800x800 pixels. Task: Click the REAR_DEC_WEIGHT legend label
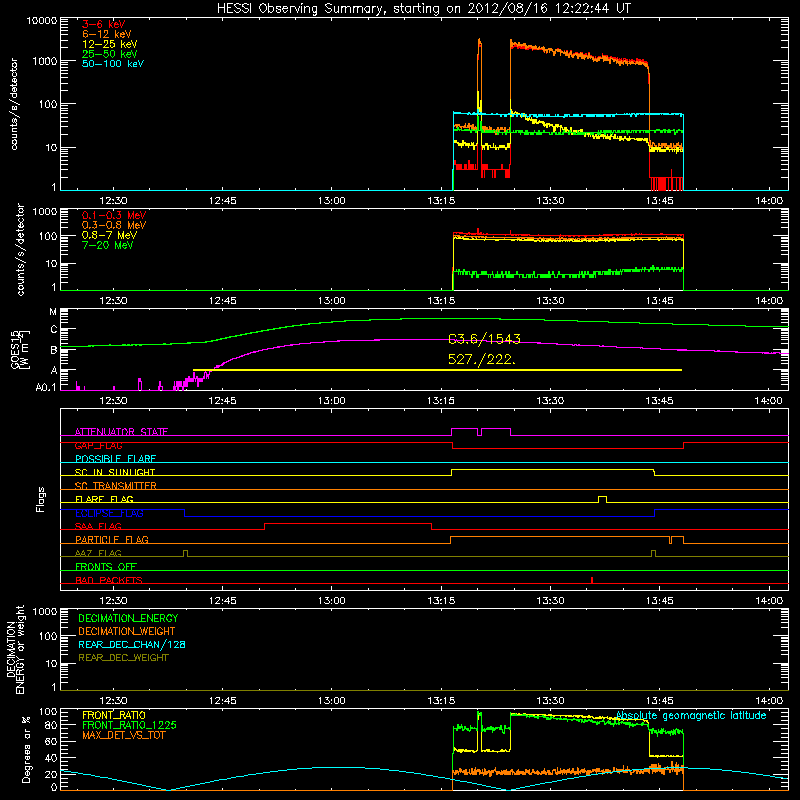point(123,658)
